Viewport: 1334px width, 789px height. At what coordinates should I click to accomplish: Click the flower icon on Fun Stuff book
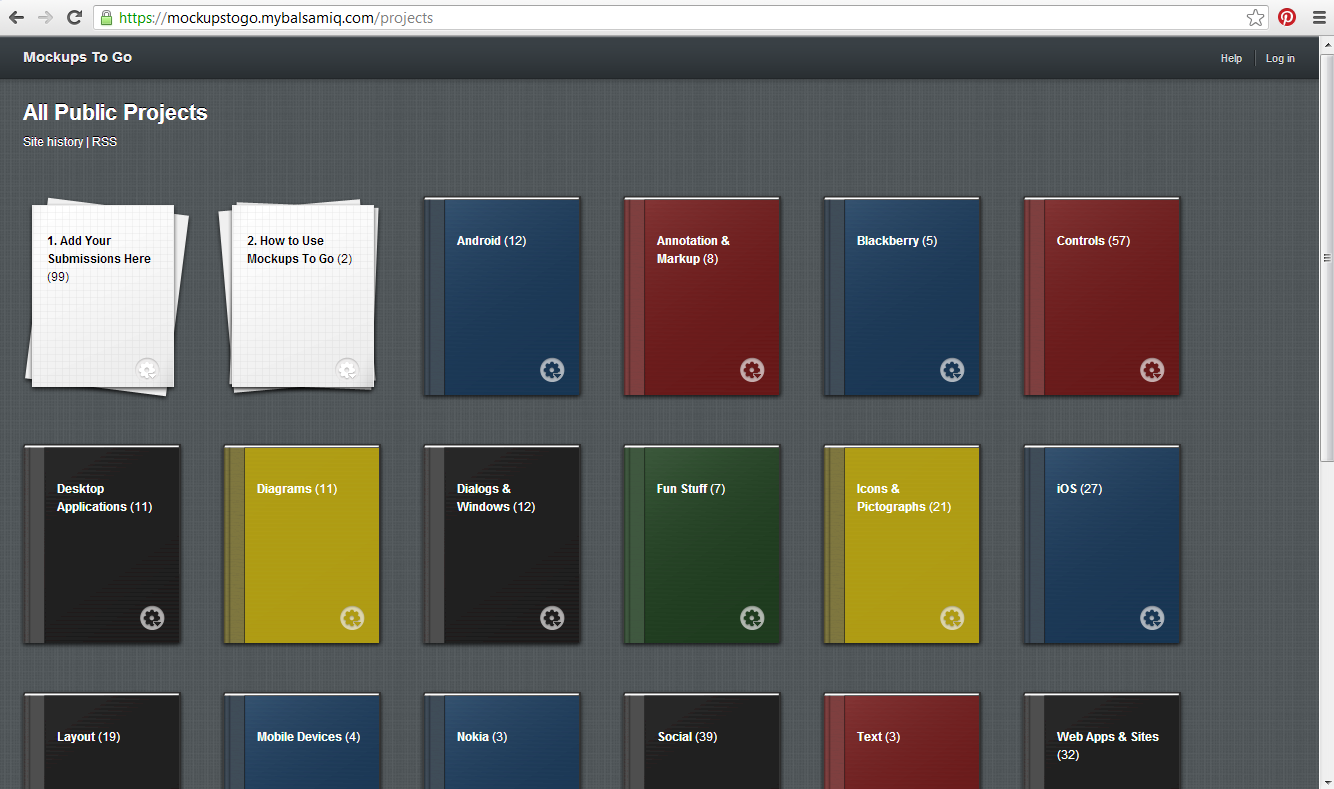click(x=752, y=618)
